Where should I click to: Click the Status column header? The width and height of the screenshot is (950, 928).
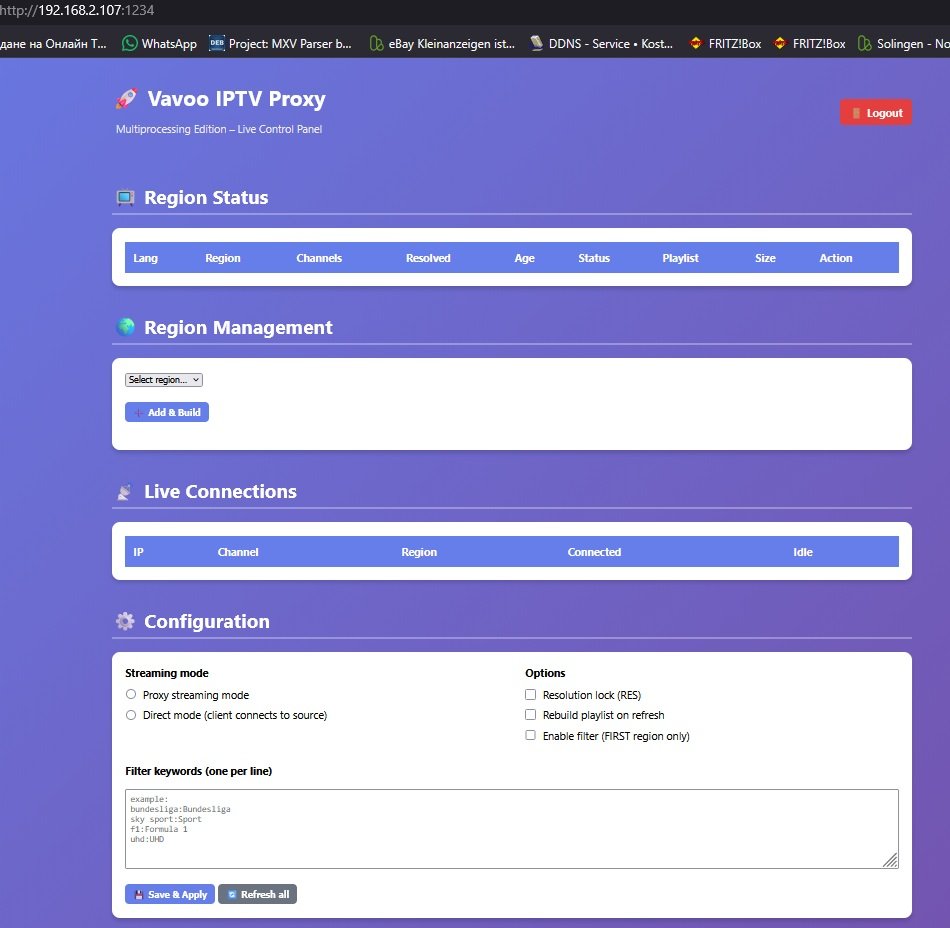[x=594, y=258]
